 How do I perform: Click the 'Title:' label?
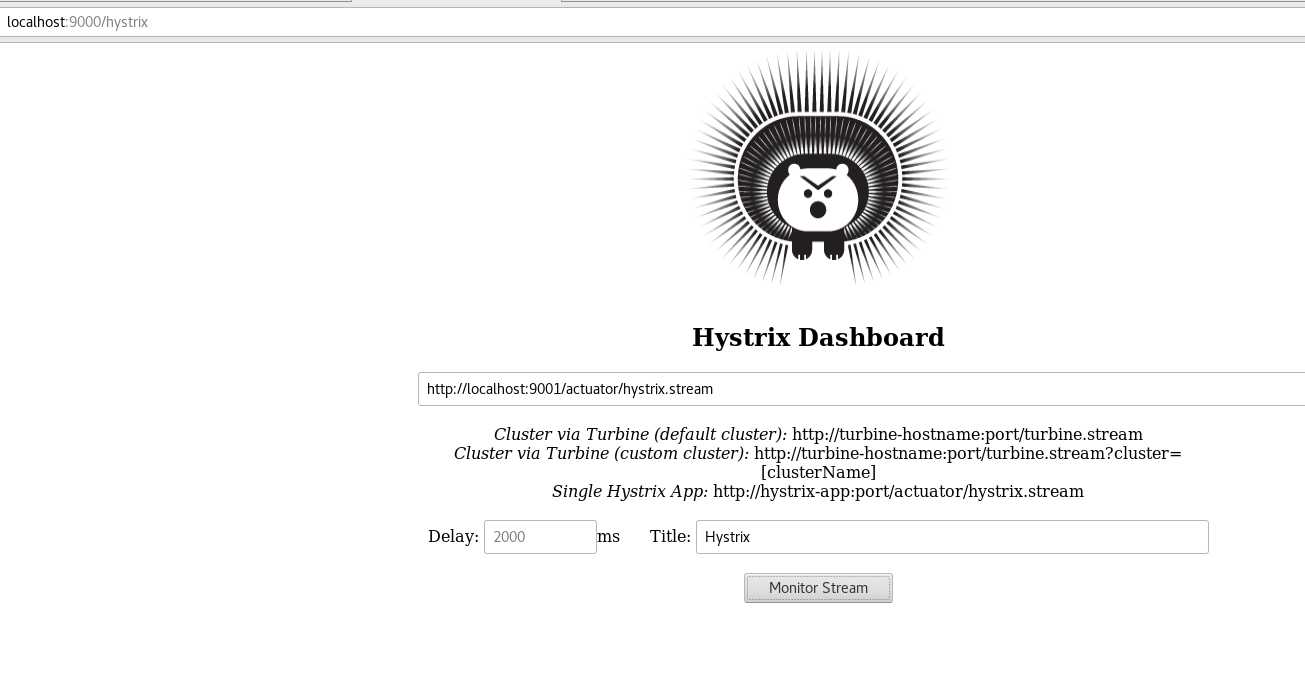[670, 537]
